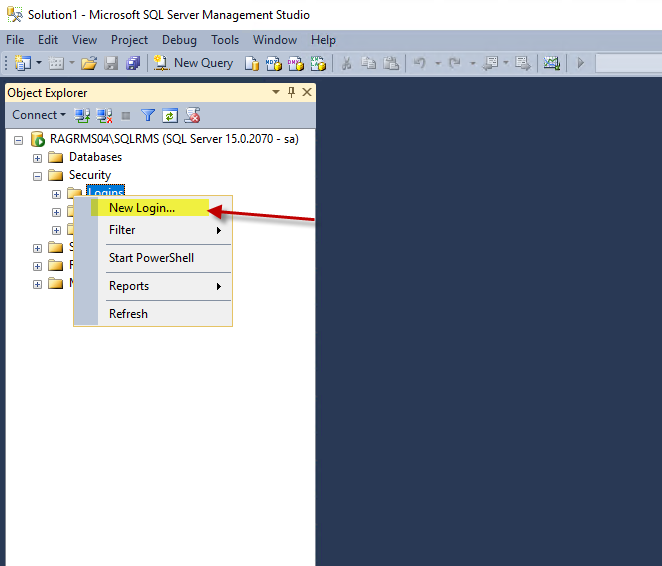This screenshot has height=566, width=662.
Task: Open dropdown arrow beside Add New Item
Action: point(72,63)
